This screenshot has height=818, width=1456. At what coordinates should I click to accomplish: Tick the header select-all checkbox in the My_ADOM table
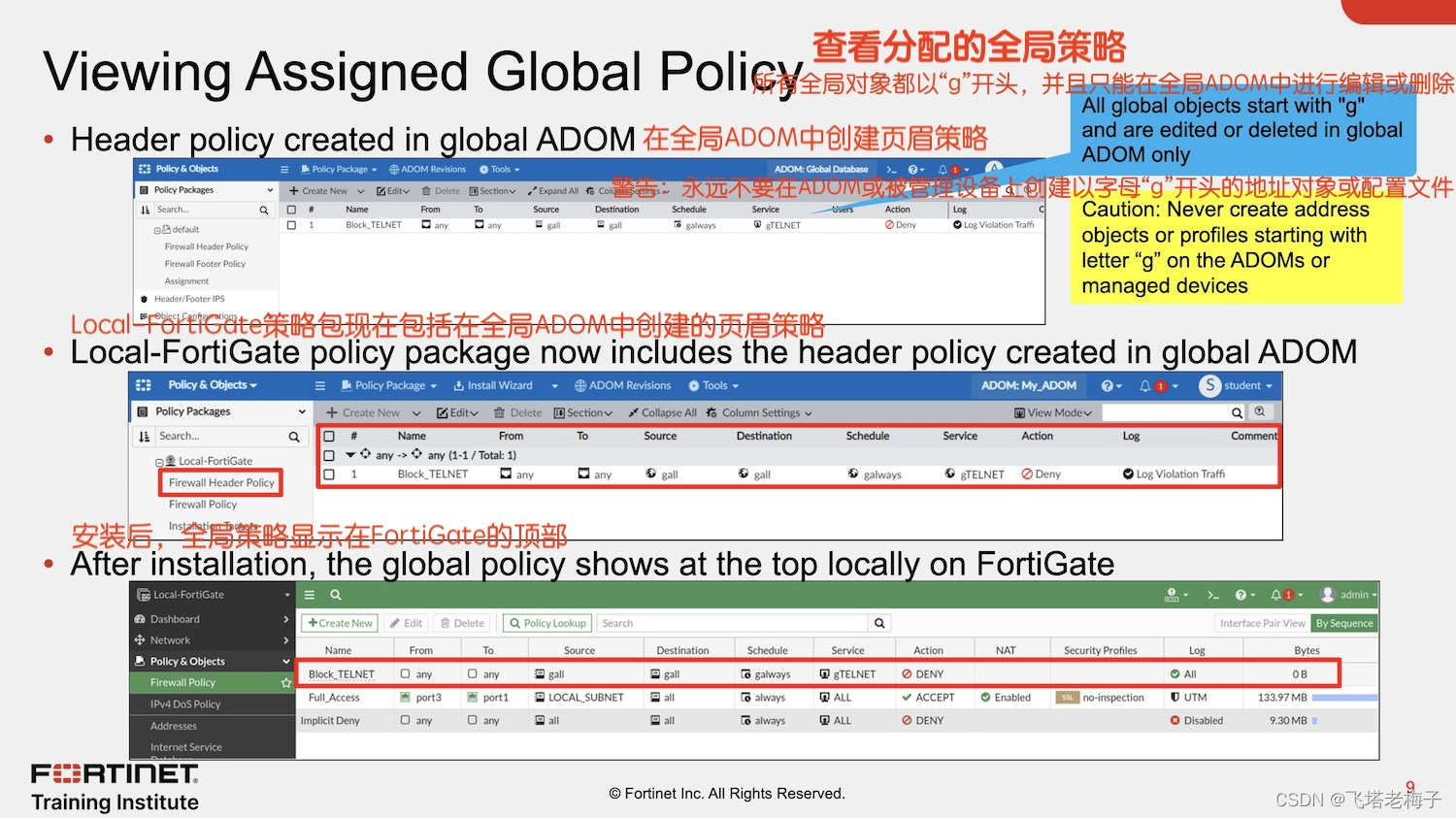(329, 437)
